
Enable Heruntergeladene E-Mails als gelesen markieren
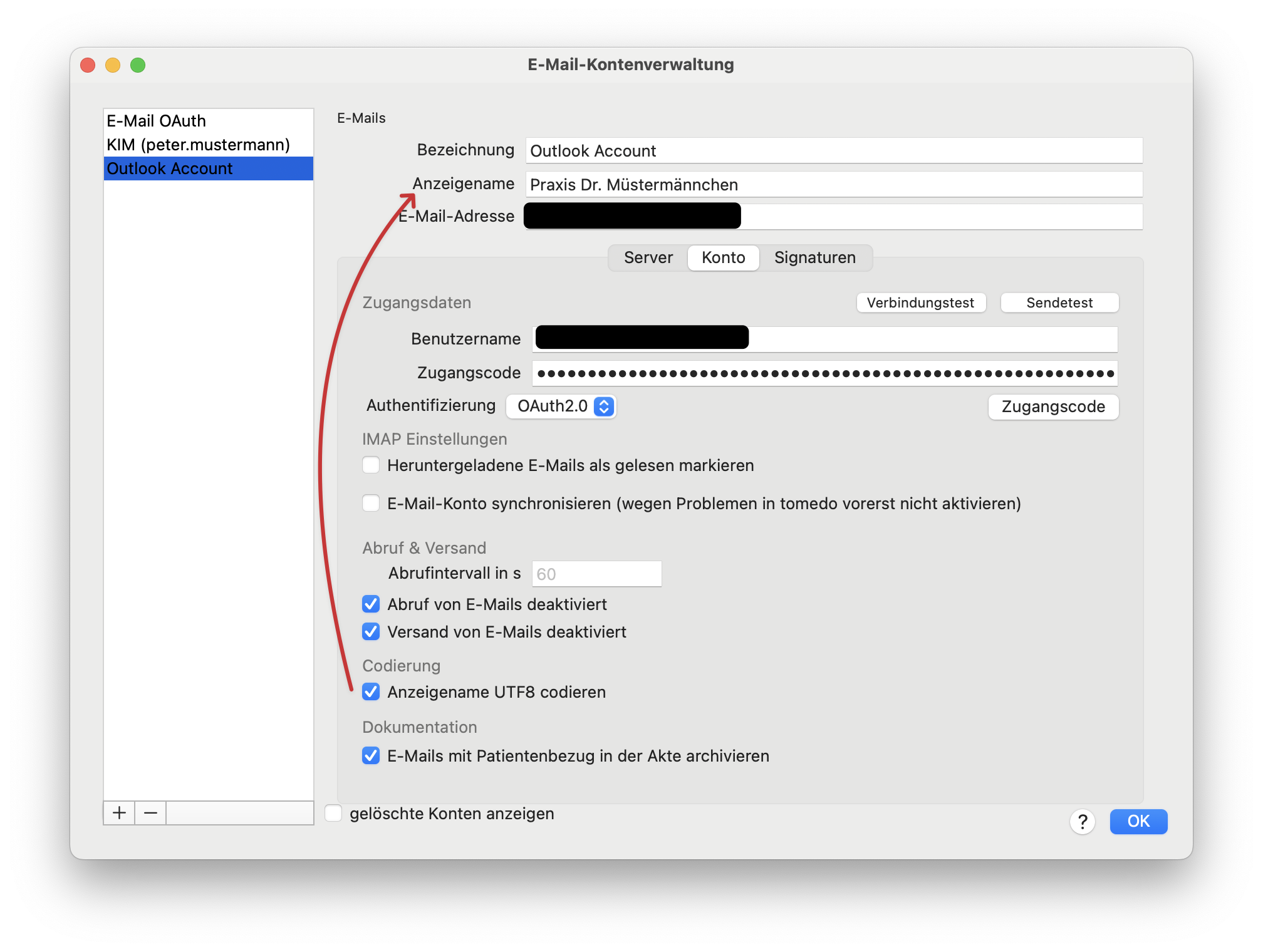(x=371, y=465)
